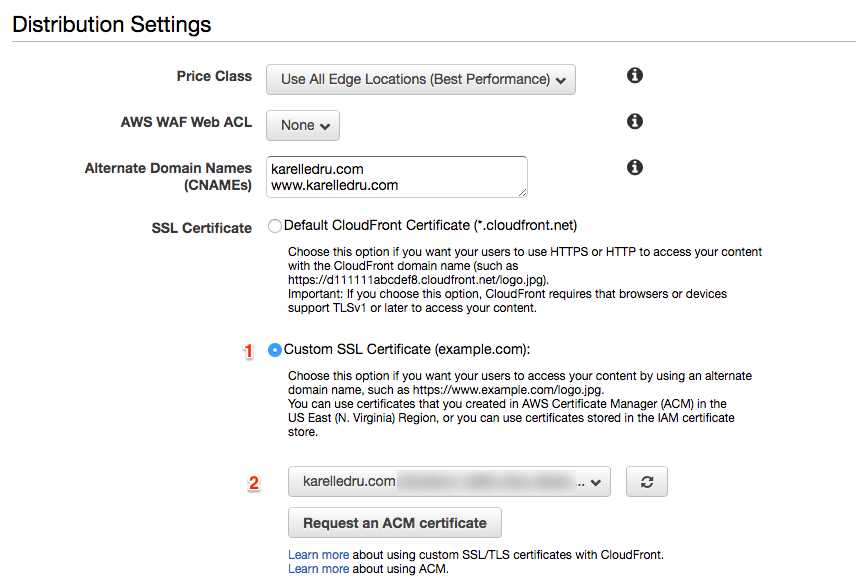Viewport: 856px width, 588px height.
Task: Click inside the CNAMEs text field
Action: [396, 177]
